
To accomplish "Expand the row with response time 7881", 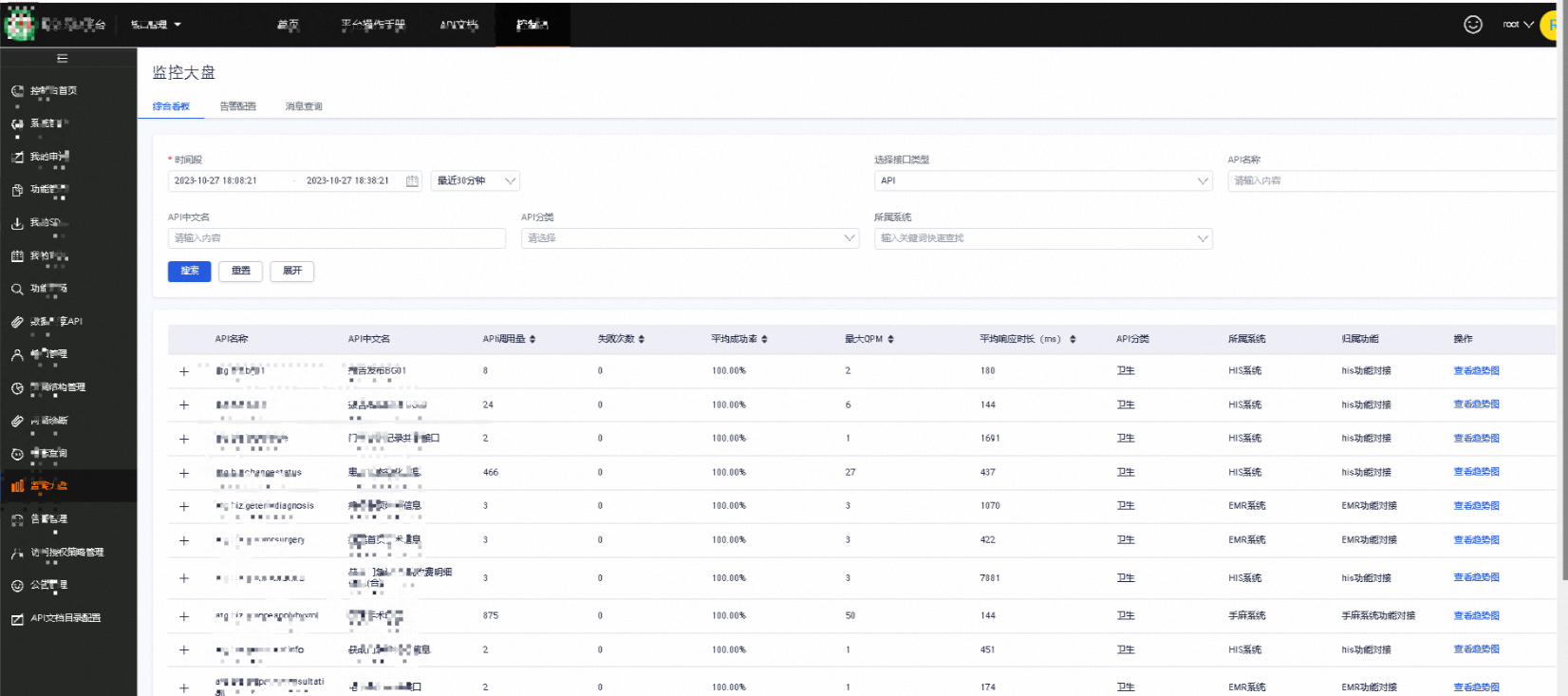I will [184, 578].
